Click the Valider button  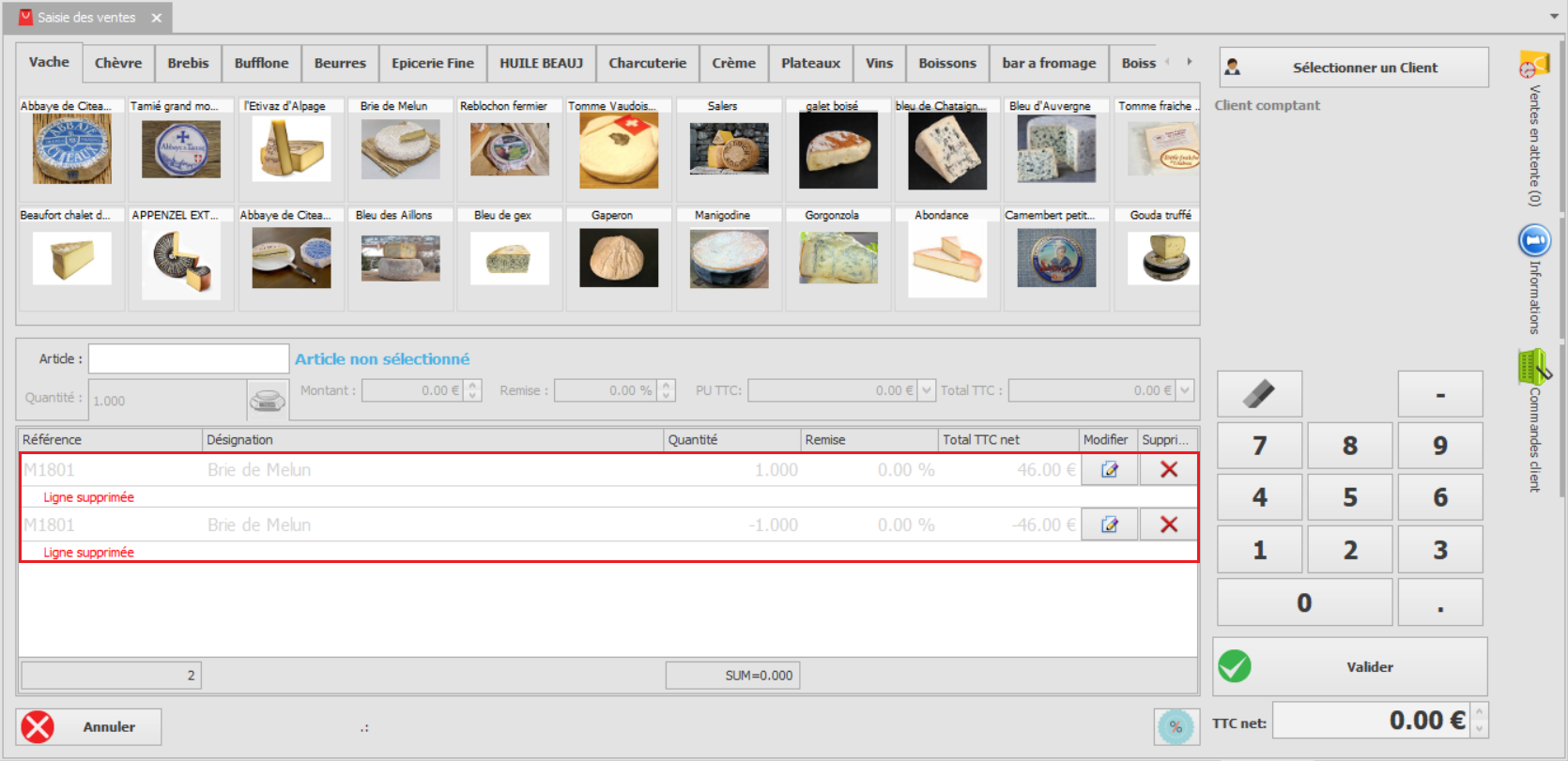[x=1350, y=667]
